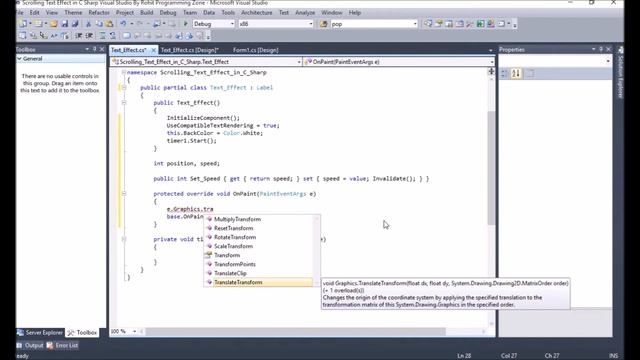Open the Refactor menu

pyautogui.click(x=99, y=13)
